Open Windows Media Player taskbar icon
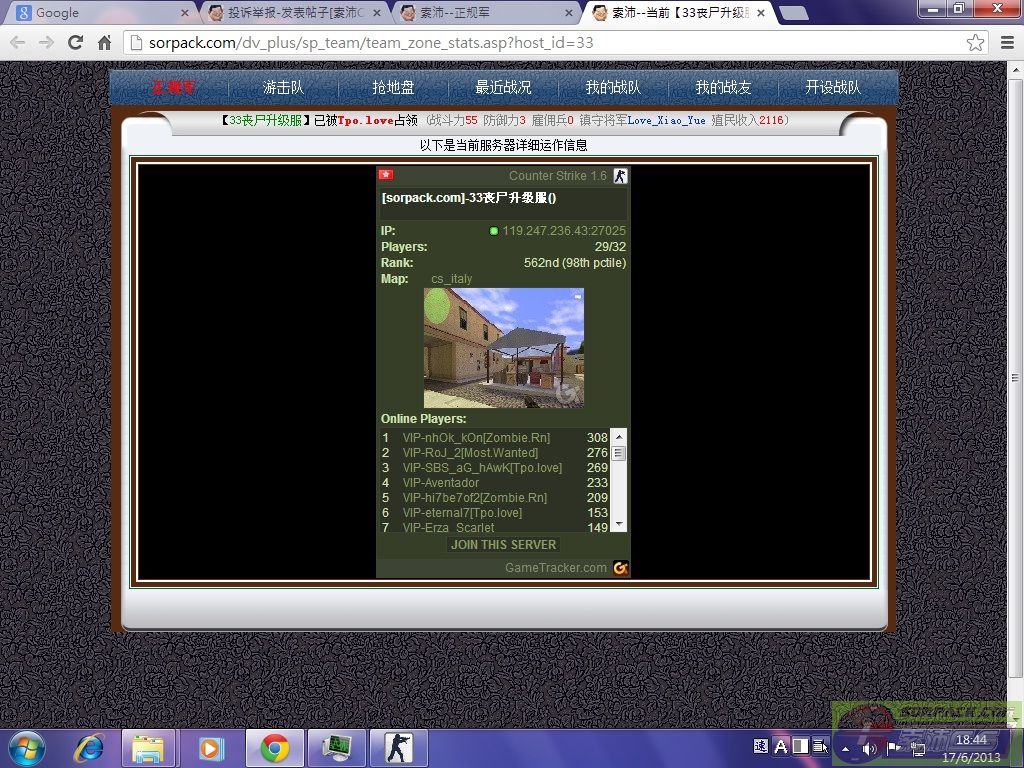Screen dimensions: 1024x768 coord(211,747)
